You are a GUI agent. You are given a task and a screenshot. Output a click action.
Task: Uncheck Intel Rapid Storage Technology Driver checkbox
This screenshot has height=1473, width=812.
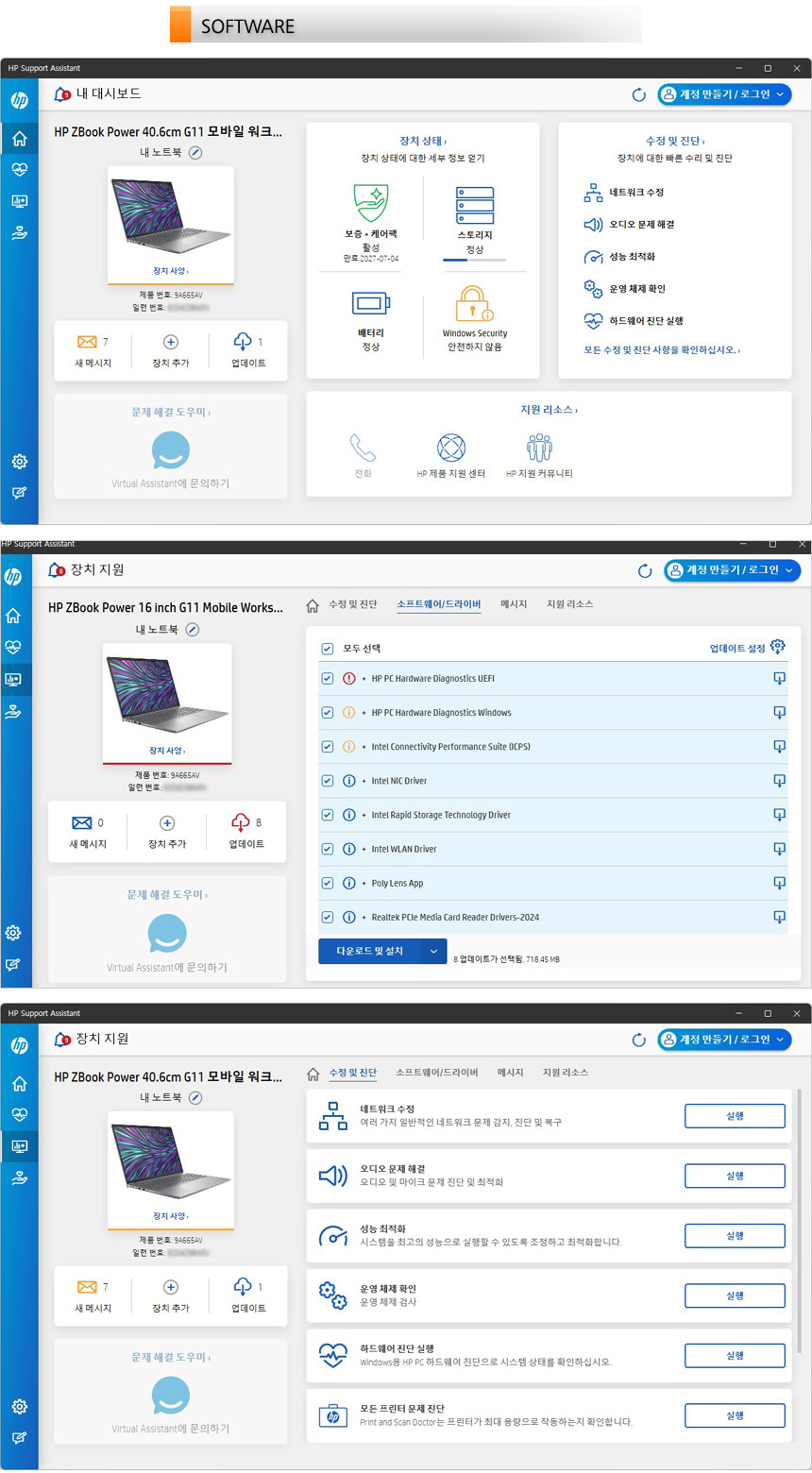tap(327, 815)
